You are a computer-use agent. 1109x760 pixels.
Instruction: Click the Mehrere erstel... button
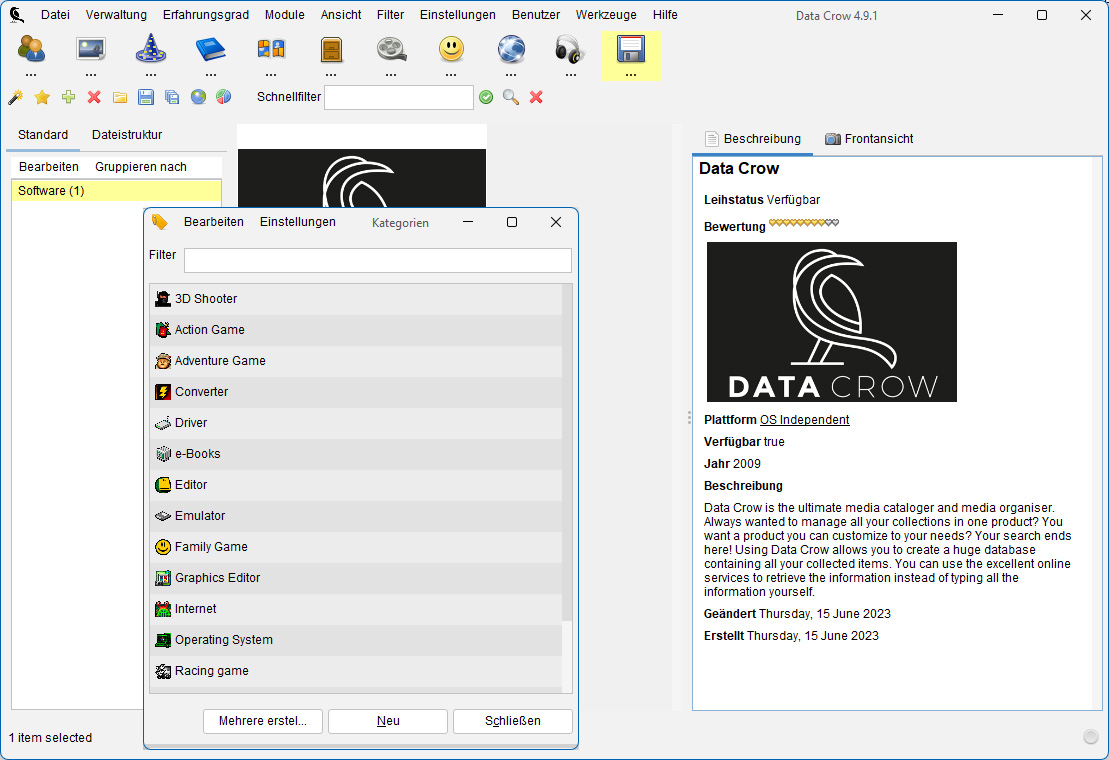point(262,721)
